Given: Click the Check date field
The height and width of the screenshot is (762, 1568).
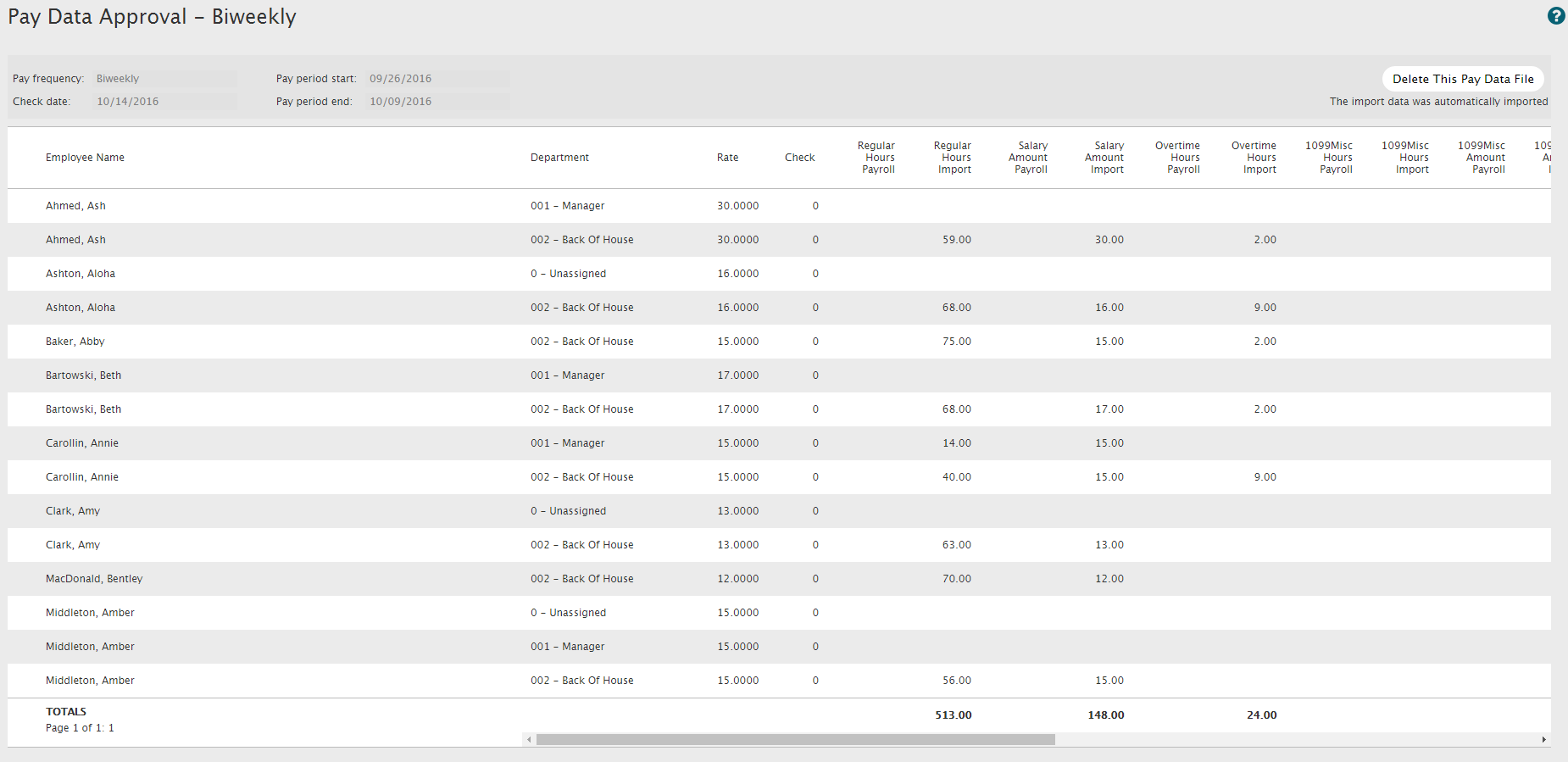Looking at the screenshot, I should pos(165,102).
